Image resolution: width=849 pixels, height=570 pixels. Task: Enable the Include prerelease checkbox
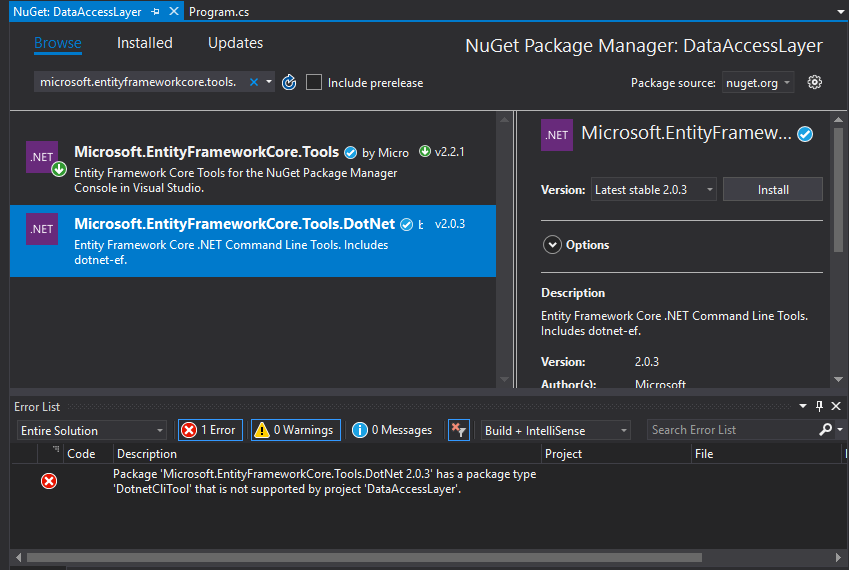point(314,82)
